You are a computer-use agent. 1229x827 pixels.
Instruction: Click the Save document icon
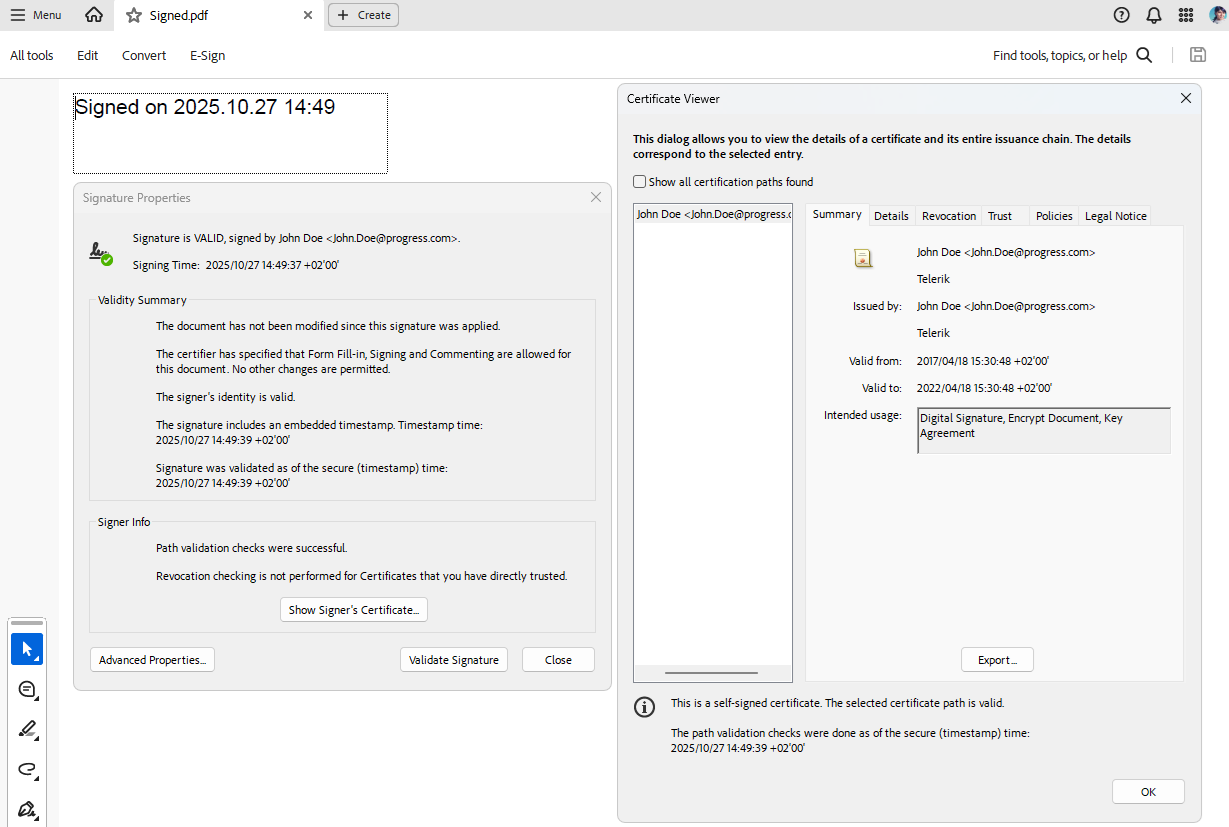click(1198, 55)
